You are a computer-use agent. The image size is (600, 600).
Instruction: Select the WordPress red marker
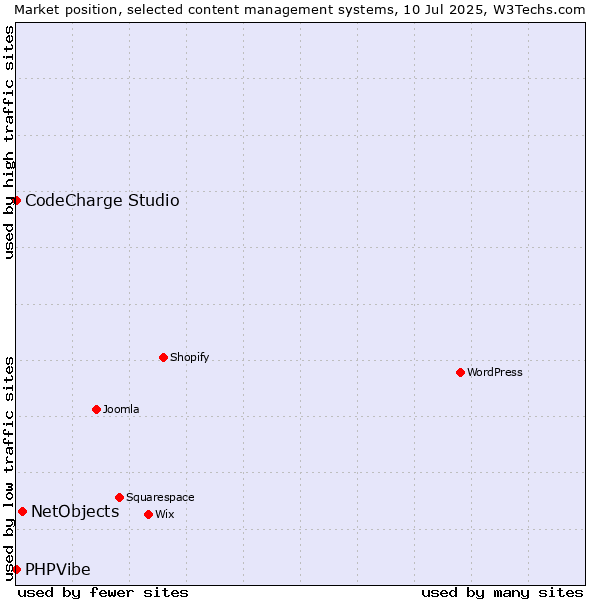[x=460, y=372]
